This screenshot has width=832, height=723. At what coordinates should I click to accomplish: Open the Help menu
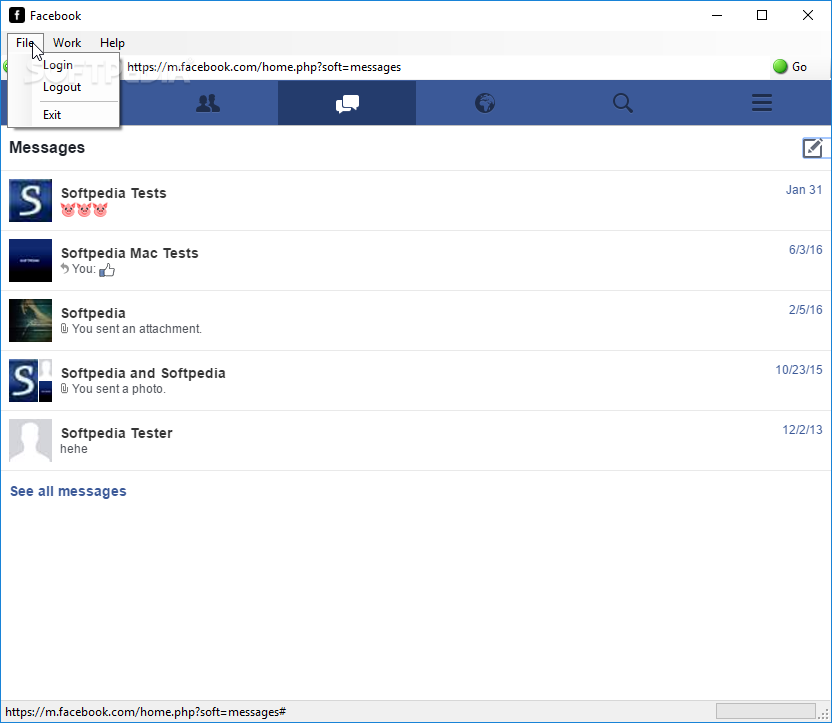tap(112, 42)
